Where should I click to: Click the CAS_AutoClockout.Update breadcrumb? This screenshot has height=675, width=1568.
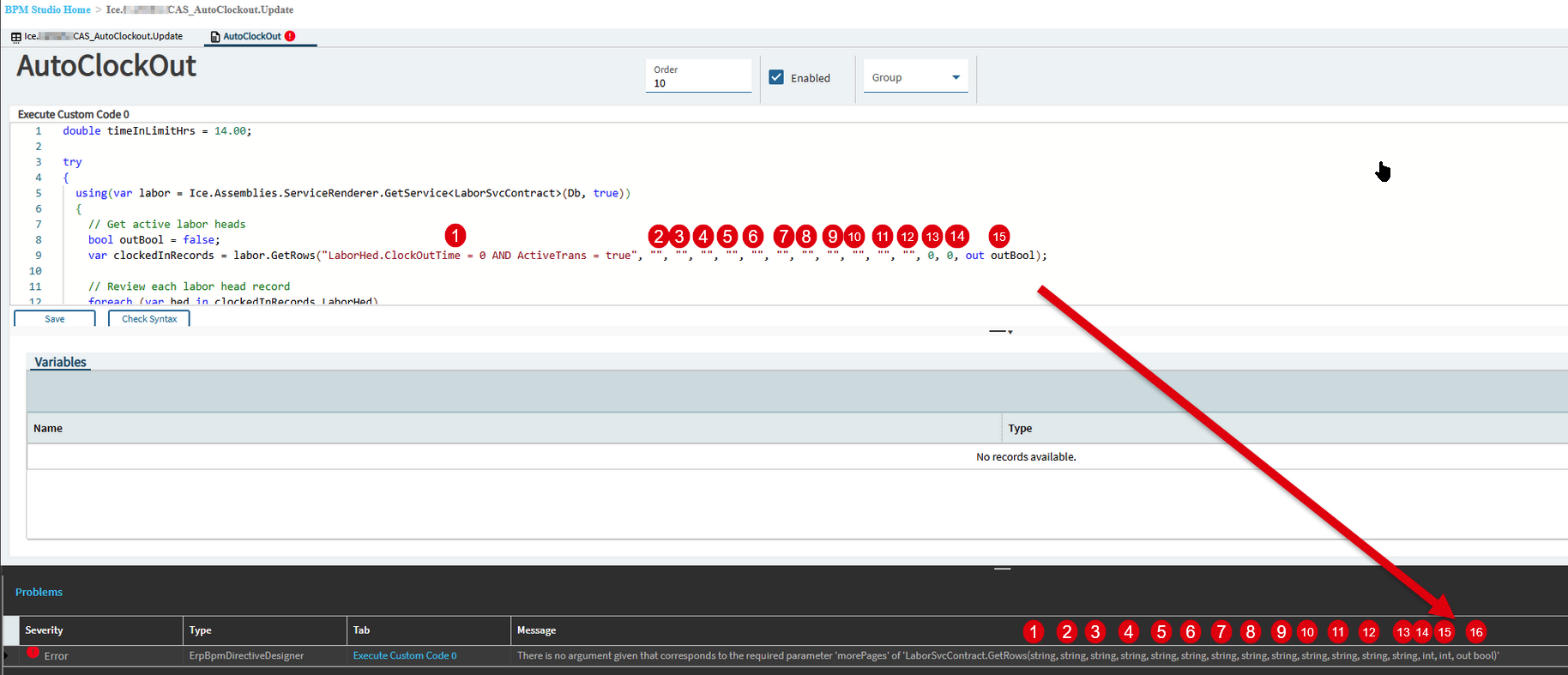pyautogui.click(x=200, y=9)
